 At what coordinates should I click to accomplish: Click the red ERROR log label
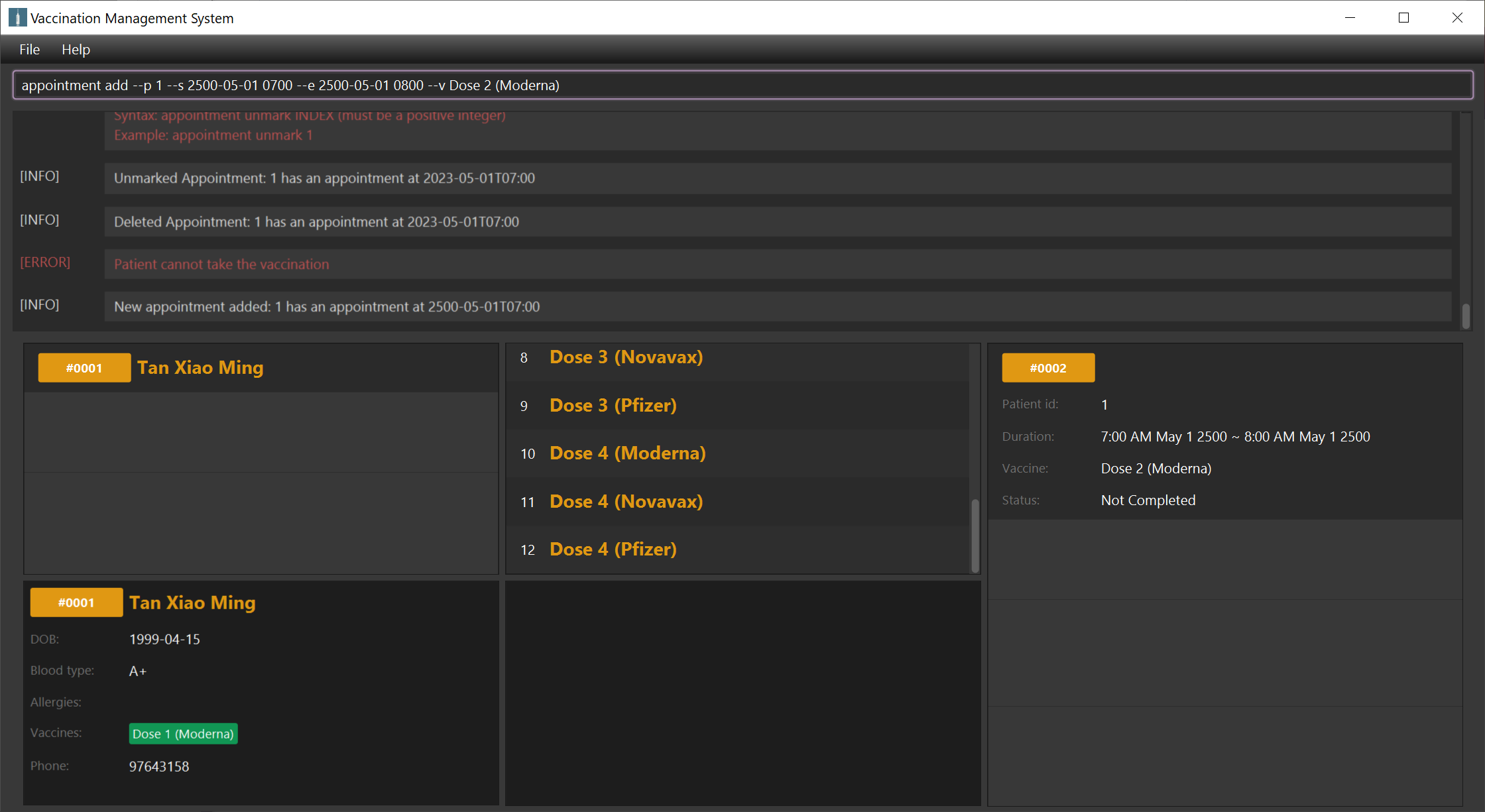pos(45,262)
